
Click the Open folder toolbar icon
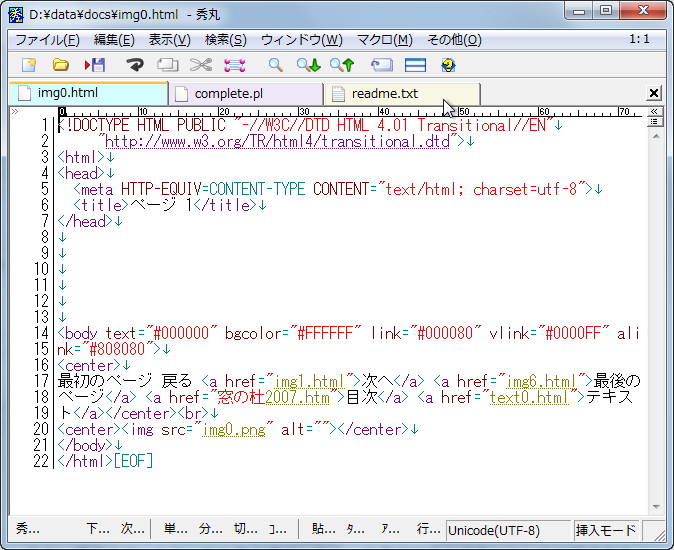pos(61,65)
